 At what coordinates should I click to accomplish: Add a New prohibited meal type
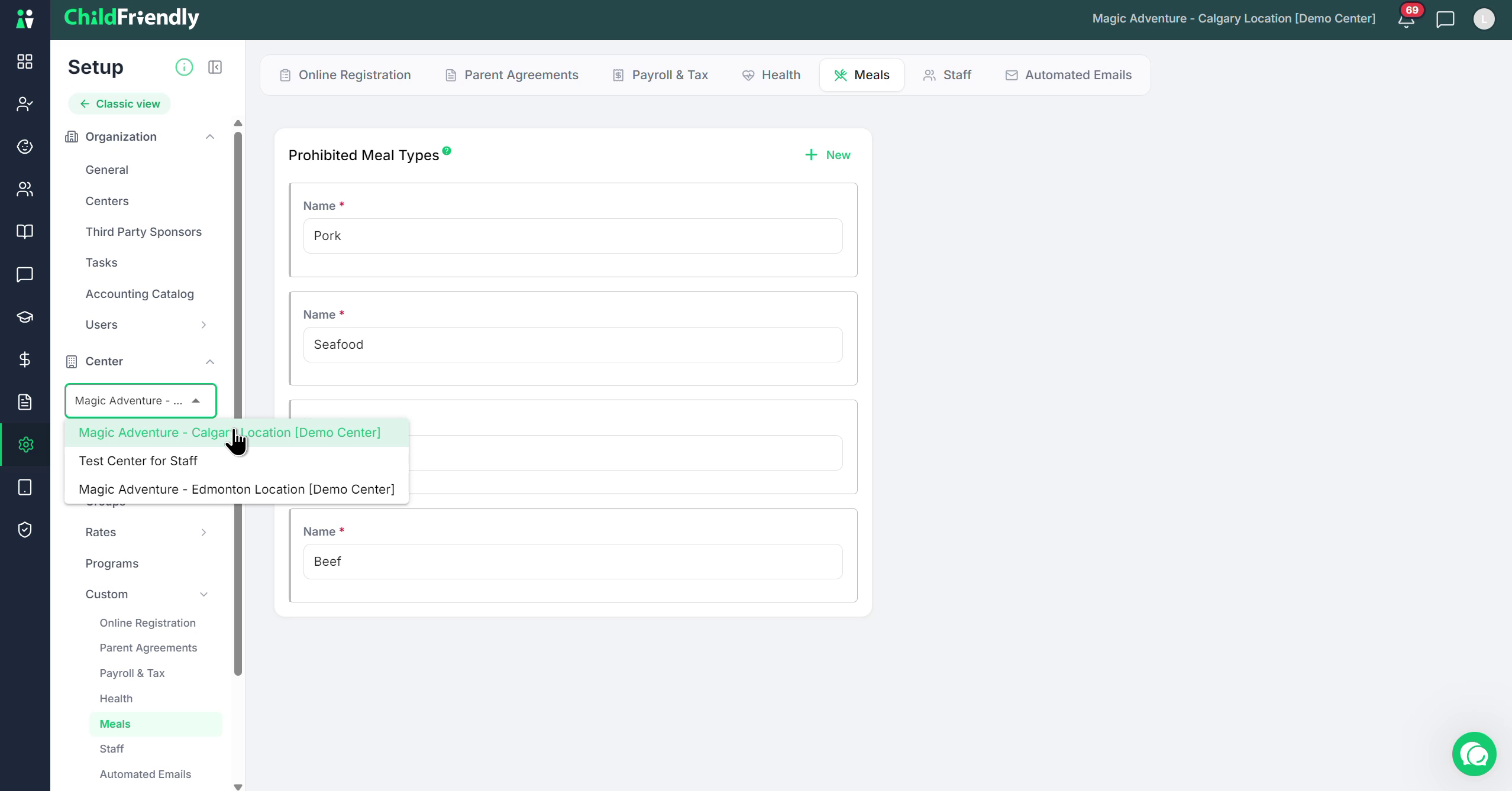click(828, 155)
